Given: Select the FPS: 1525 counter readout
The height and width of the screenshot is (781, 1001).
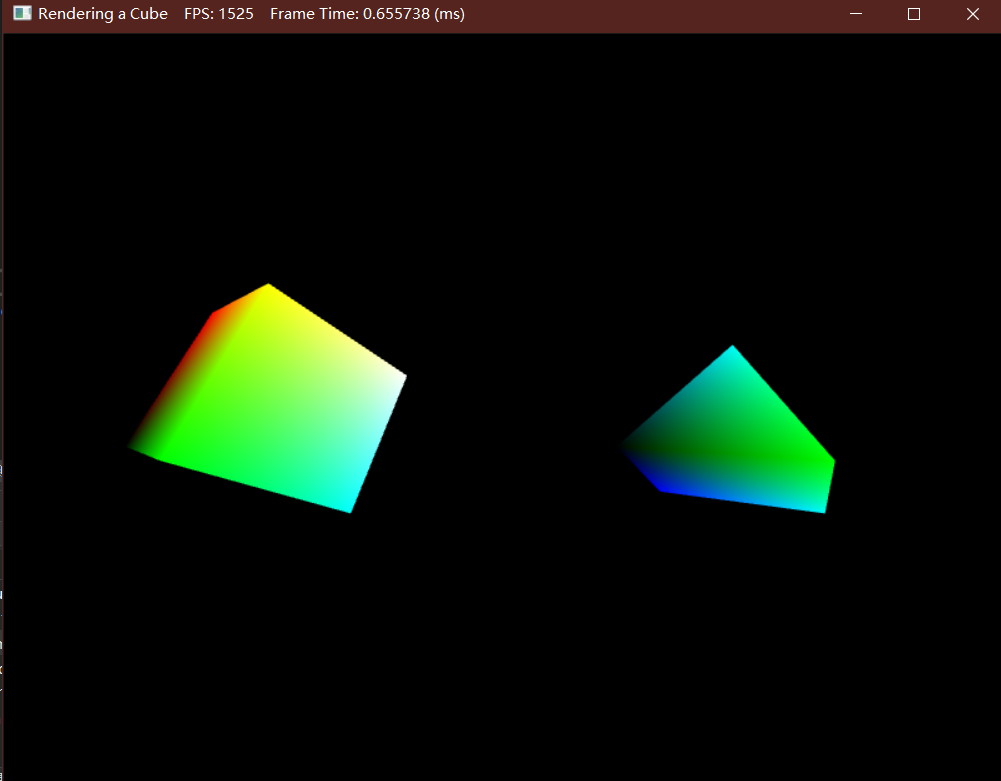Looking at the screenshot, I should [219, 14].
